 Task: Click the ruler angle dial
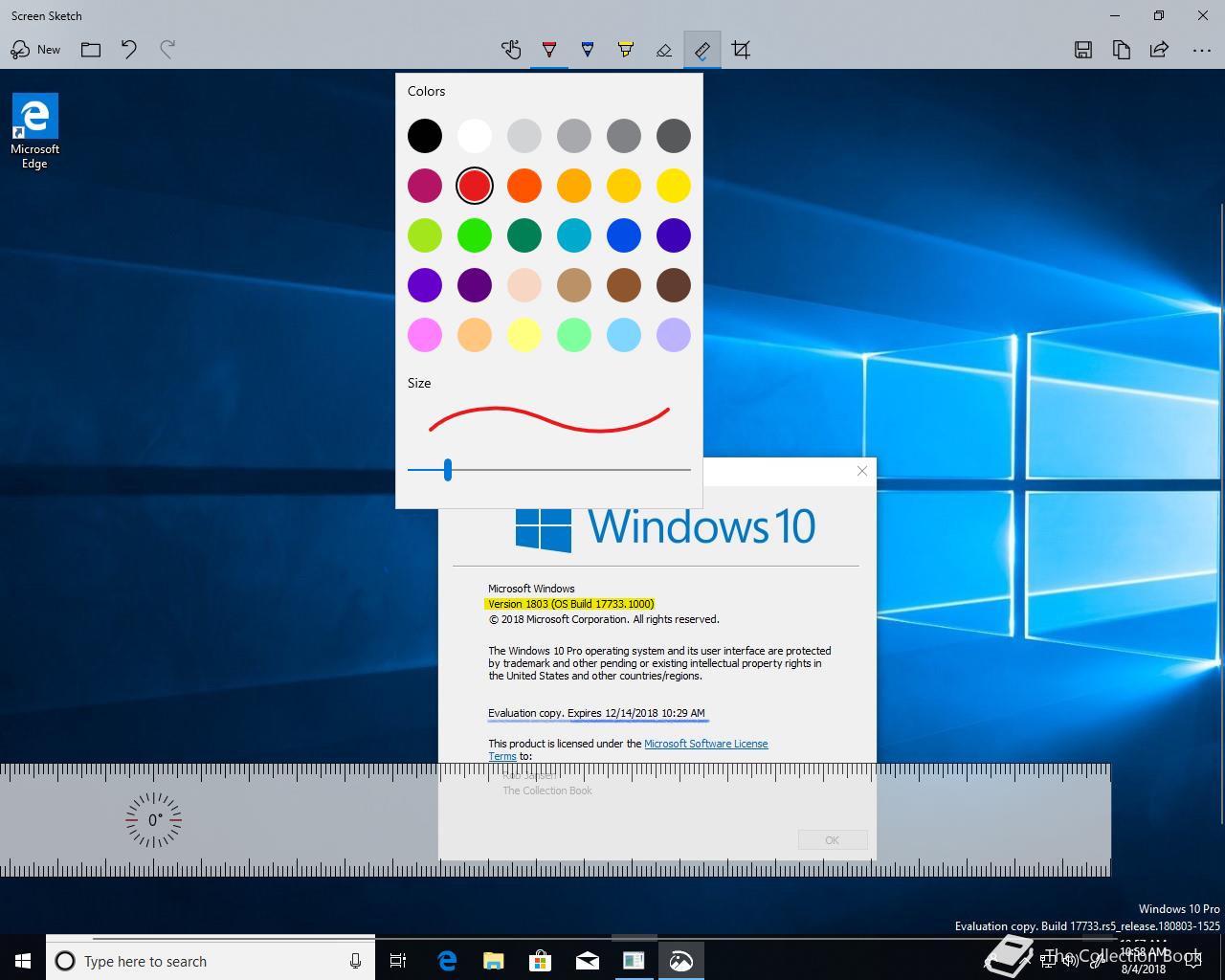click(x=153, y=820)
